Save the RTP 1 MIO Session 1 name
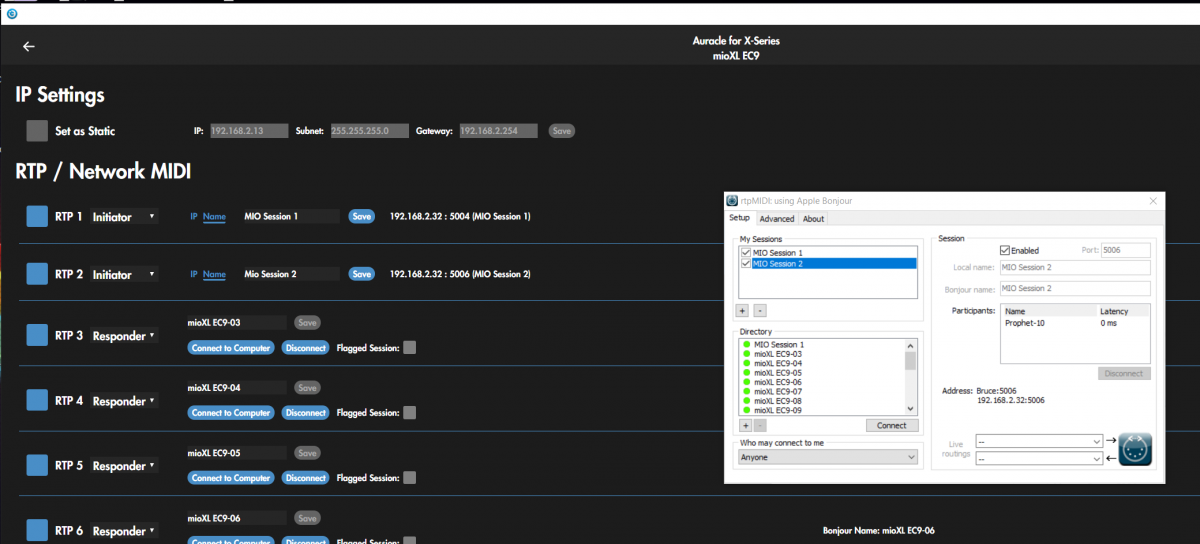1200x544 pixels. 361,216
